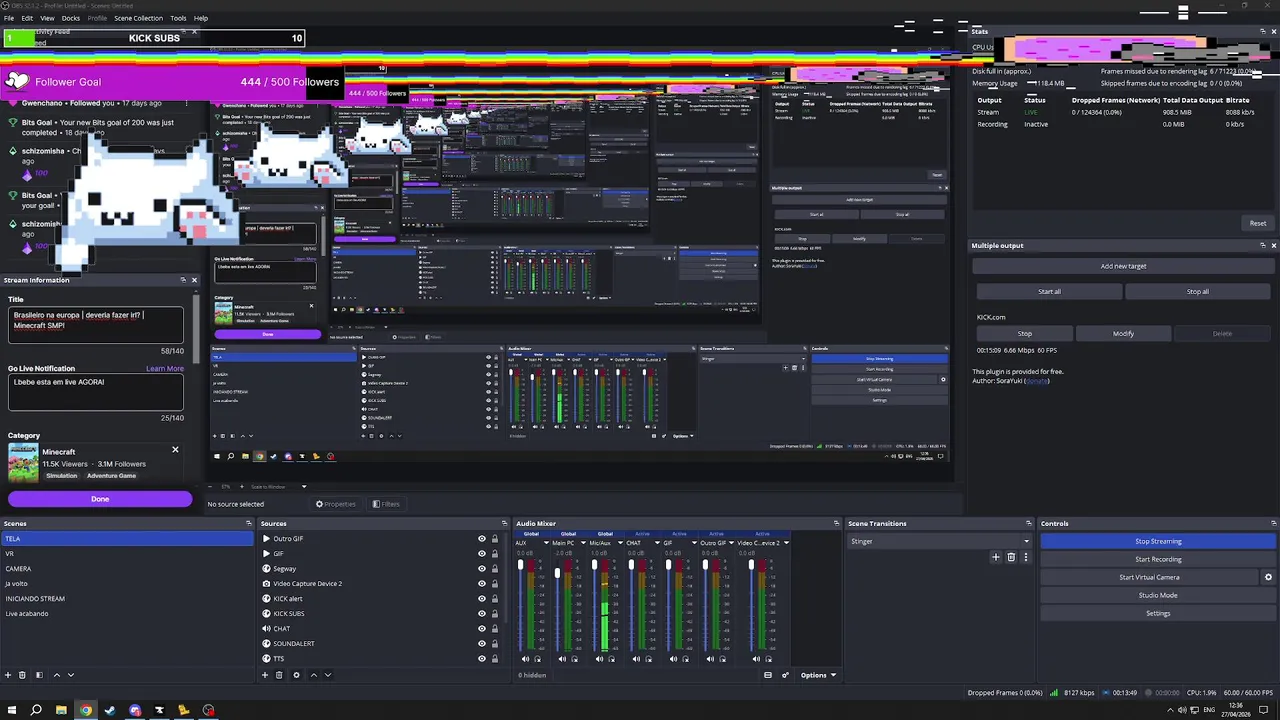Screen dimensions: 1280x720
Task: Open the Docks menu
Action: (x=71, y=18)
